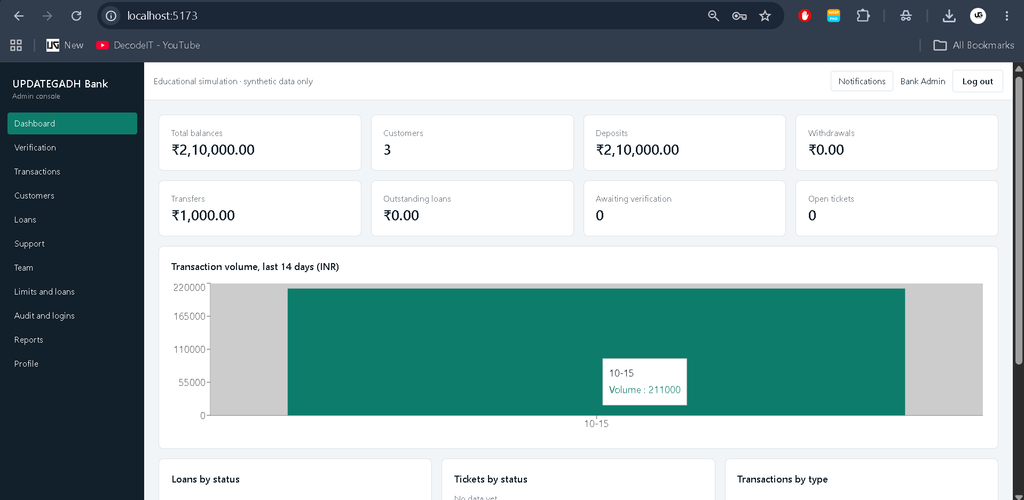Open Customers in the sidebar
Viewport: 1024px width, 500px height.
coord(72,196)
